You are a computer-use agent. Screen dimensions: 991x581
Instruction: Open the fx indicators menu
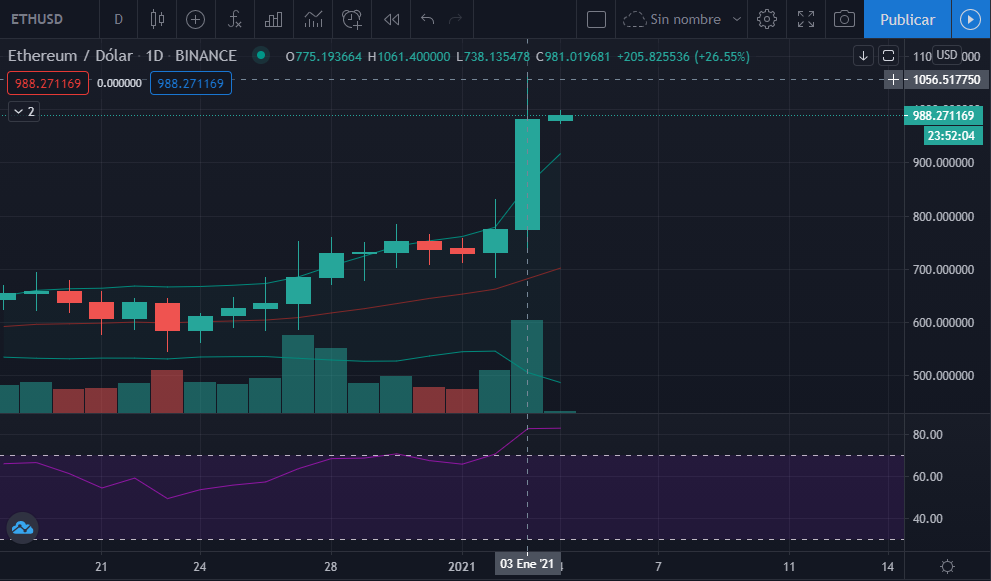click(234, 19)
